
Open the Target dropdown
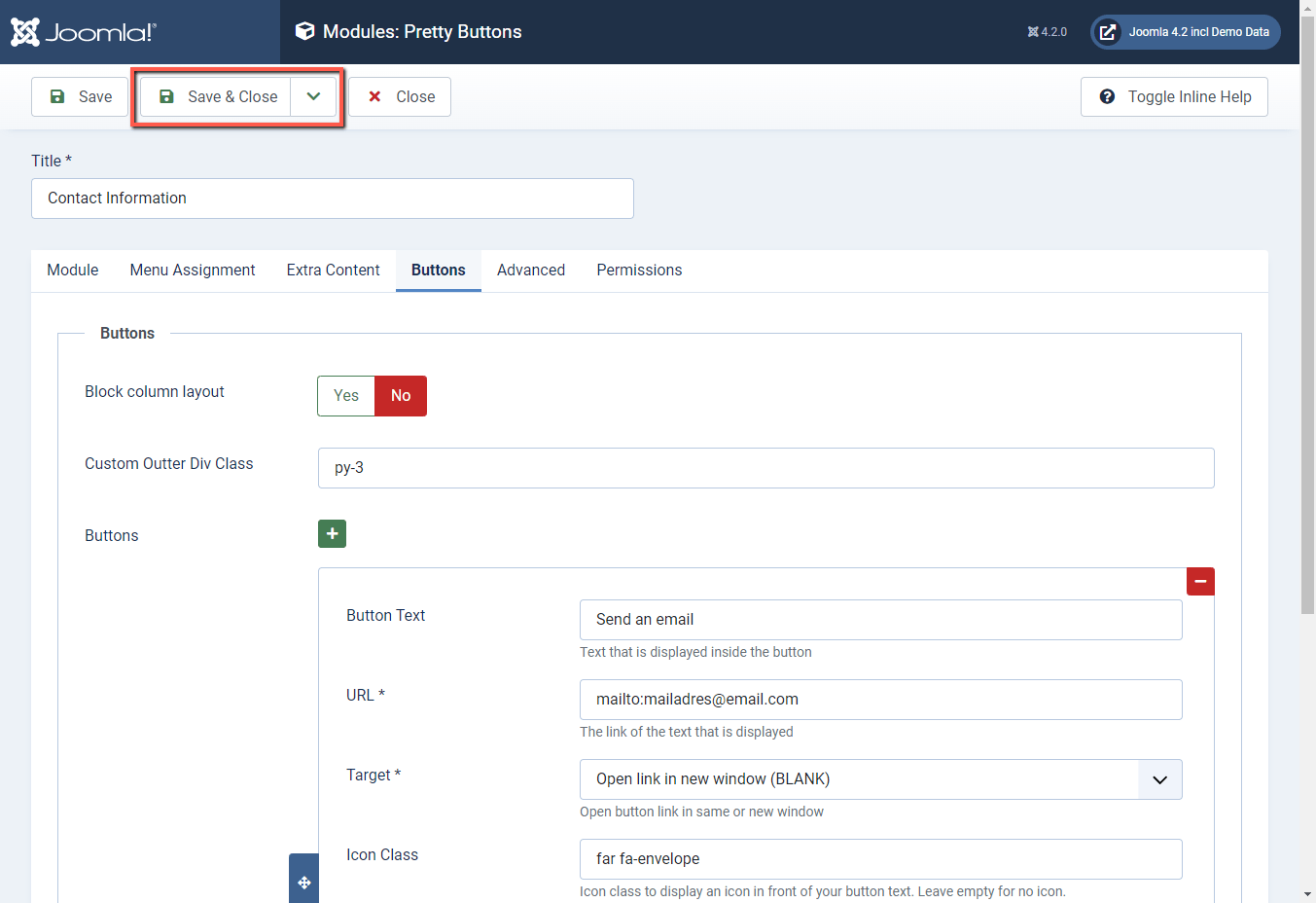1158,778
